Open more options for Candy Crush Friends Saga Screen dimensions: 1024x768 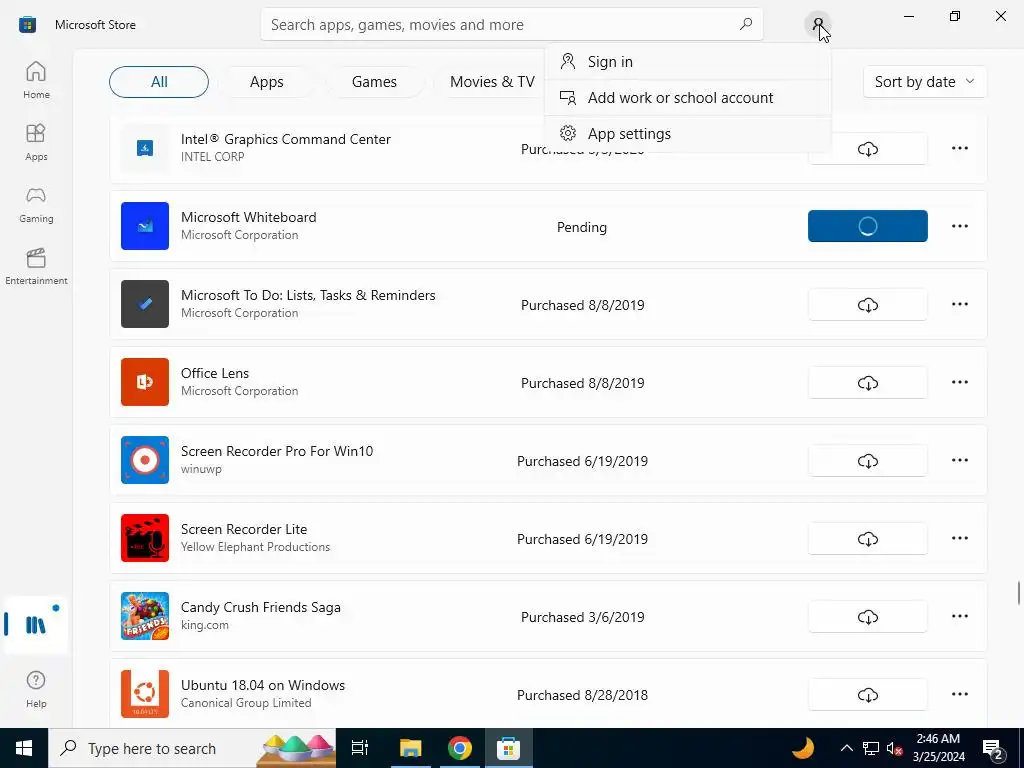pos(959,616)
